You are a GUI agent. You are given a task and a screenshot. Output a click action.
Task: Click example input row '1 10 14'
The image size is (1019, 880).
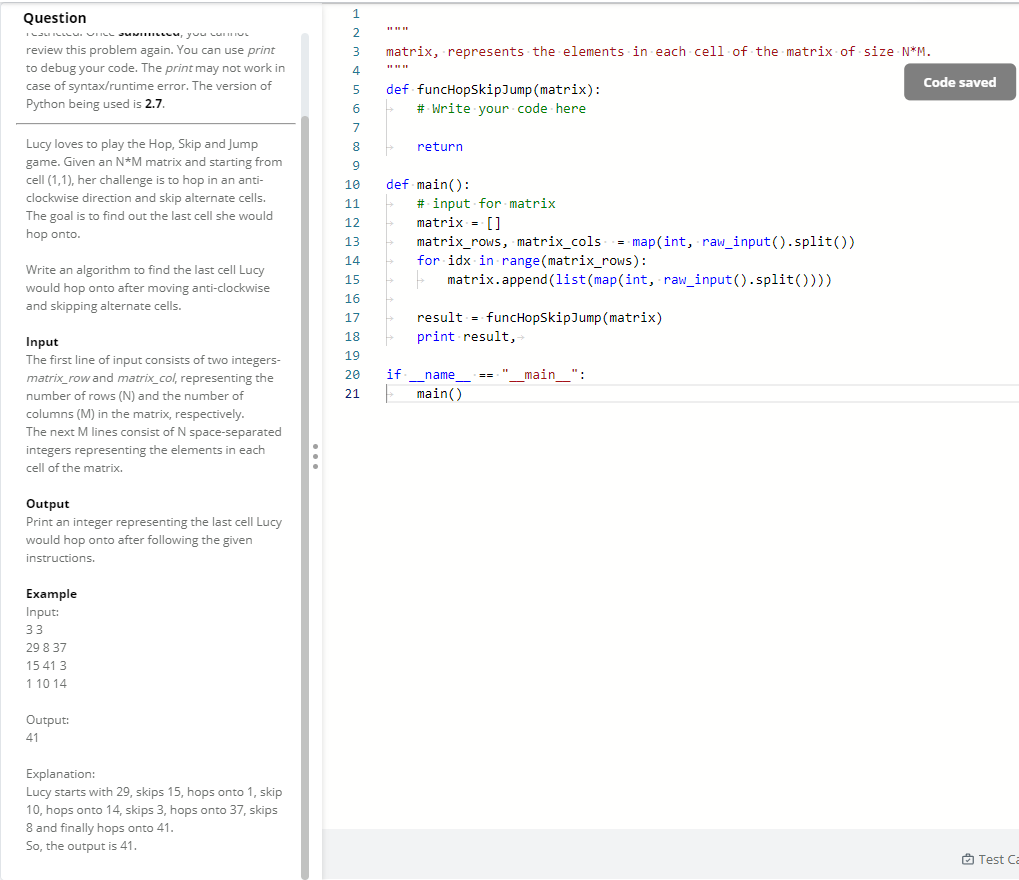(x=46, y=684)
